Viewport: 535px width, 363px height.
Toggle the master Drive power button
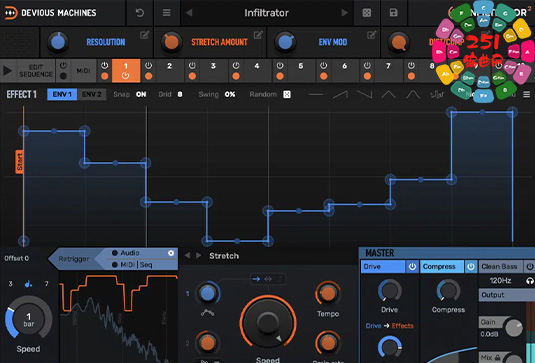[412, 266]
